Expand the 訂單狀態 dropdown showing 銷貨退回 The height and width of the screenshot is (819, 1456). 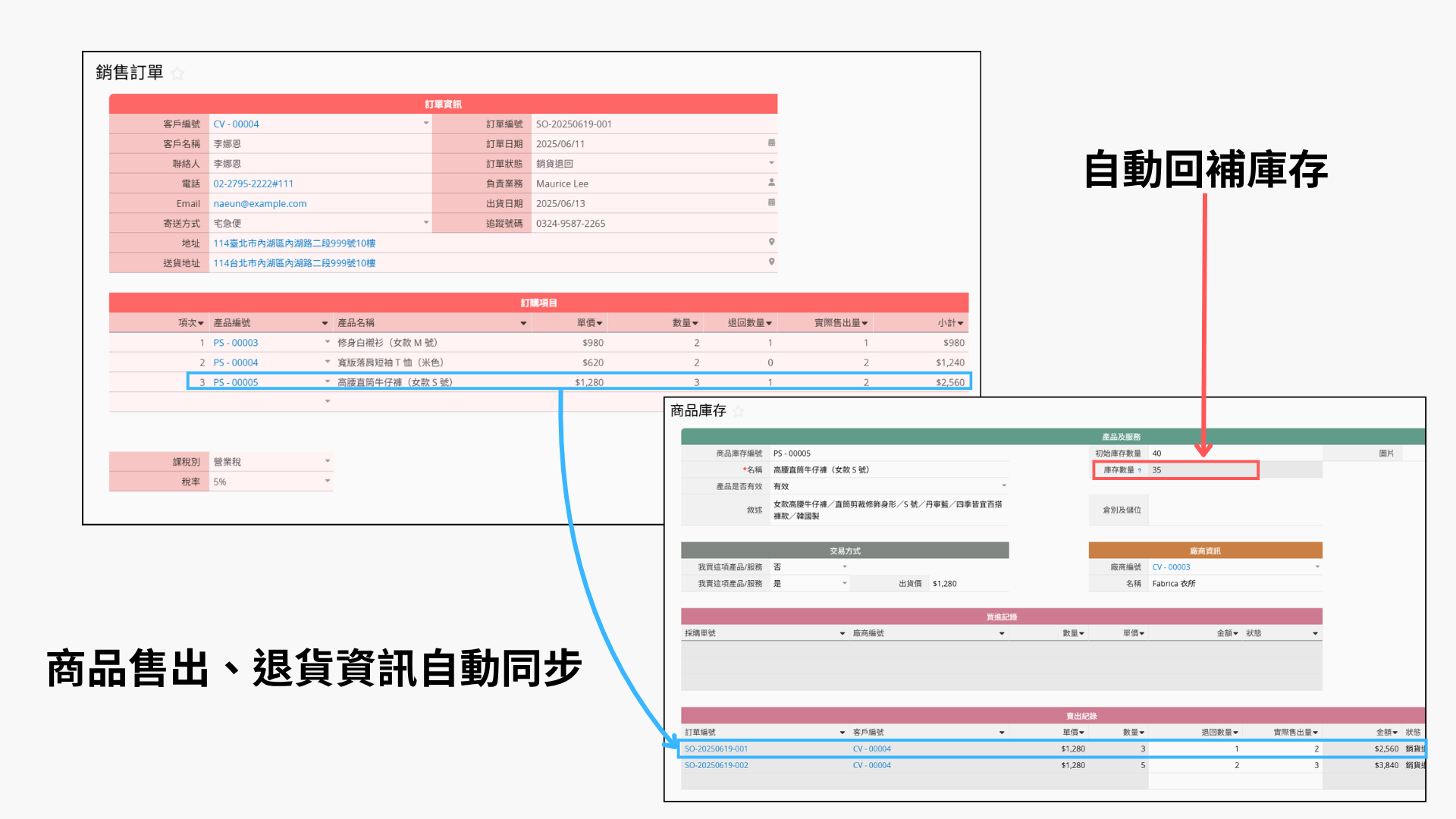pyautogui.click(x=771, y=163)
